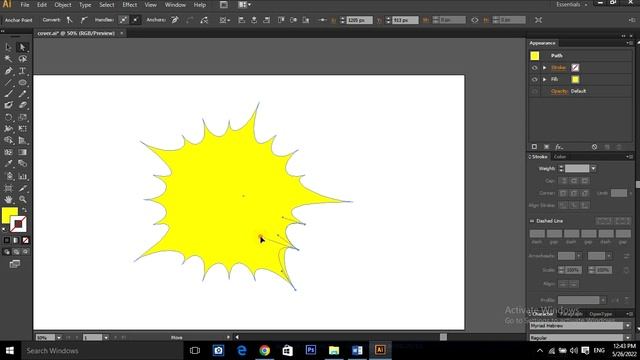
Task: Switch to Gradient paint mode
Action: [x=16, y=240]
